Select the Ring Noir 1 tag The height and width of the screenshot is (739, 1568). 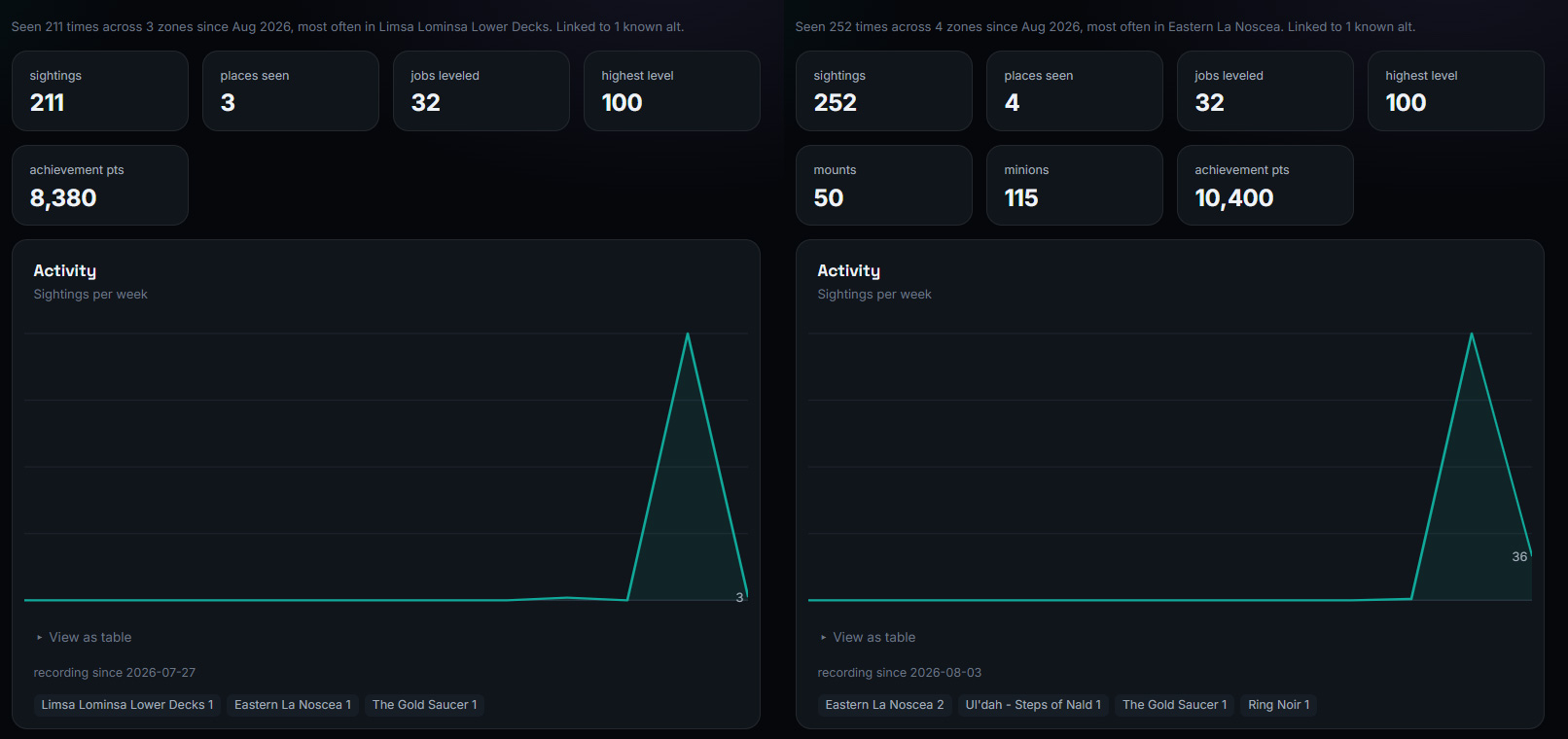pyautogui.click(x=1279, y=705)
